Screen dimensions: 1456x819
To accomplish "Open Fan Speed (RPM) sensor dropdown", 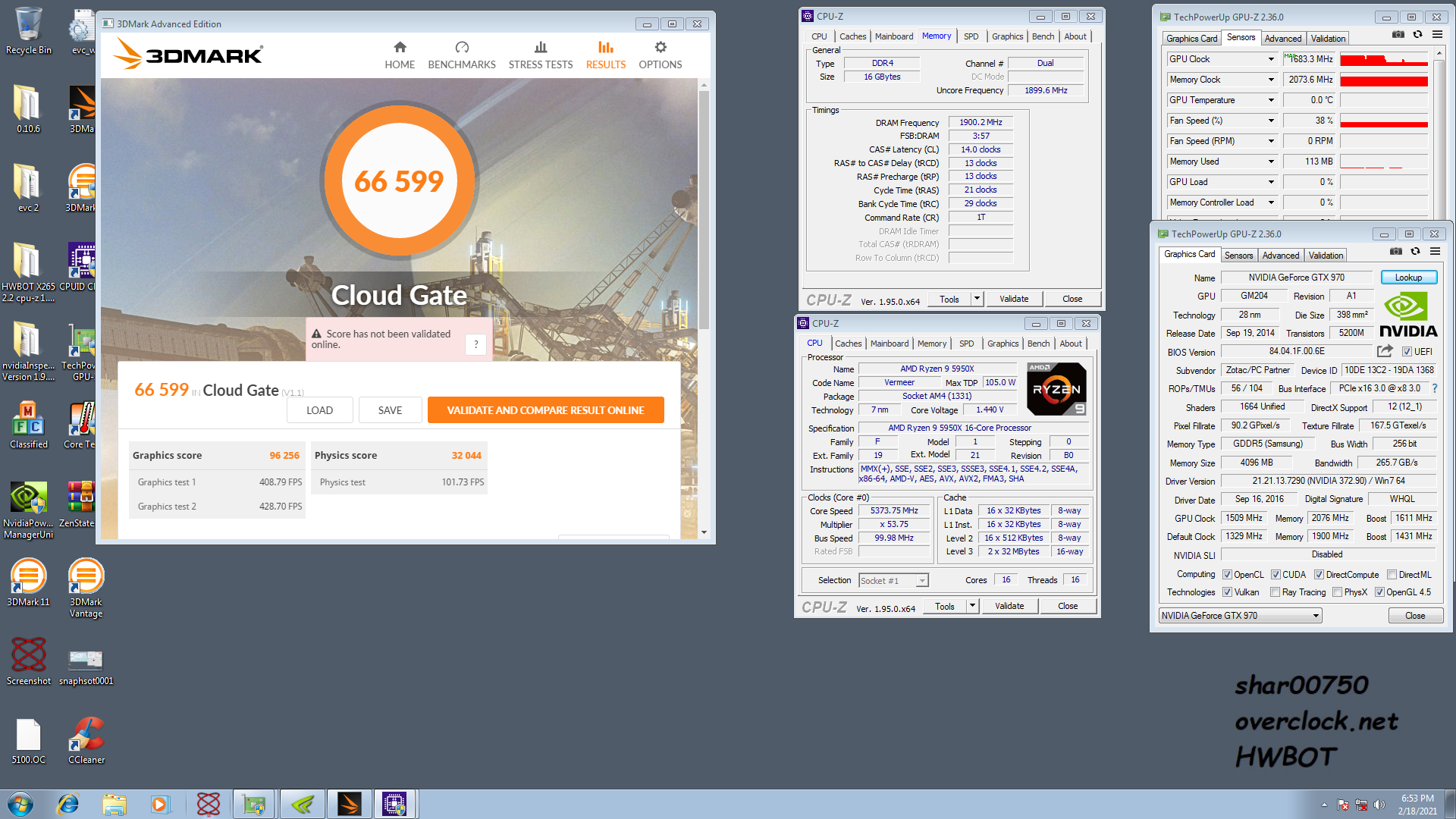I will coord(1271,141).
